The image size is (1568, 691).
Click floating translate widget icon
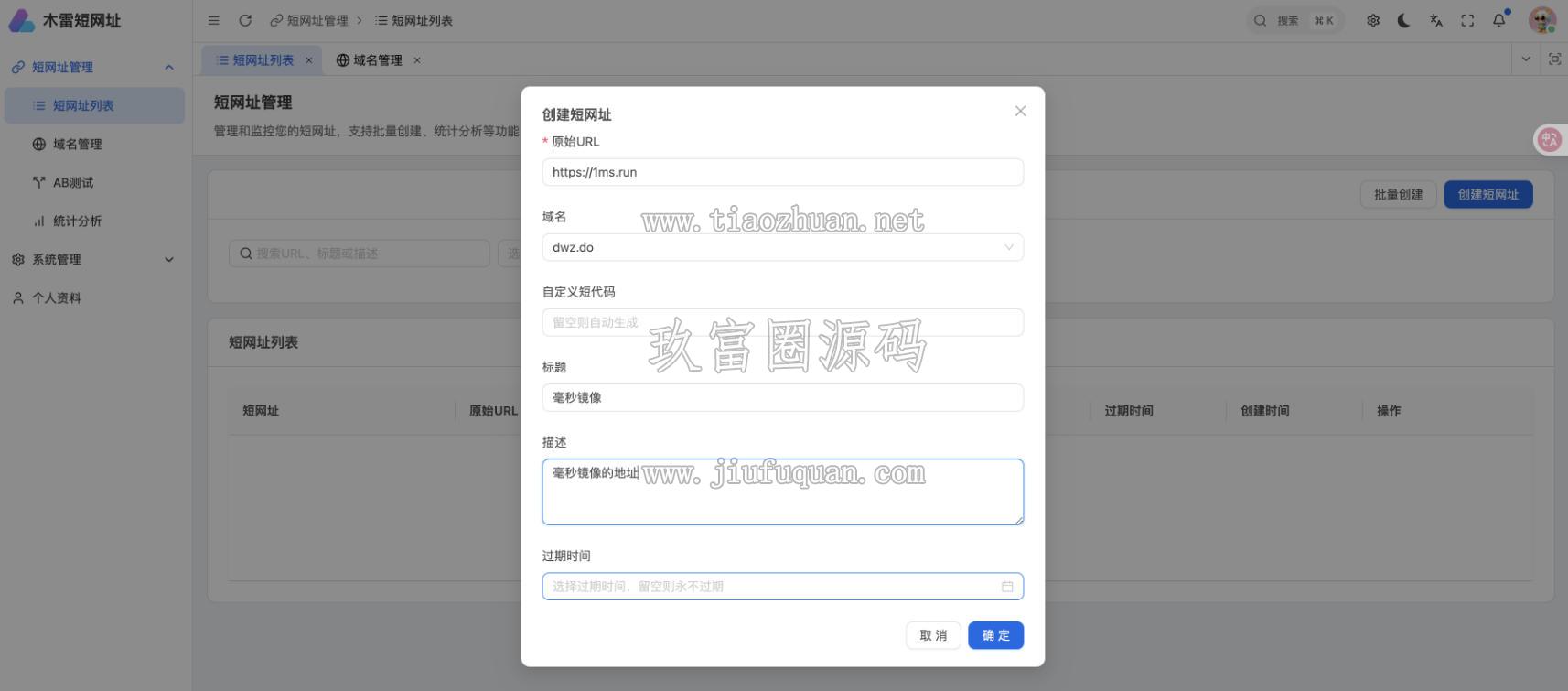[x=1550, y=139]
